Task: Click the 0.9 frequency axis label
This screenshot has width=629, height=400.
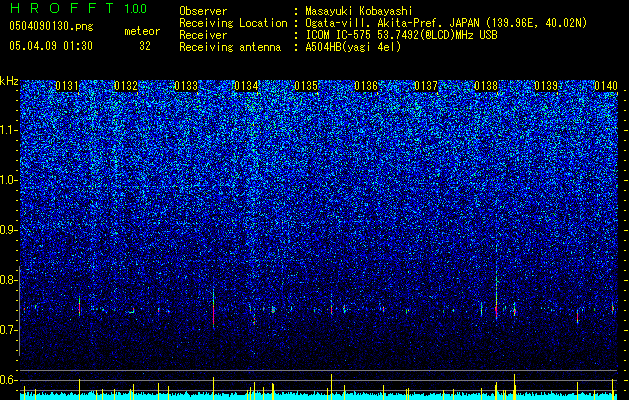Action: coord(8,230)
